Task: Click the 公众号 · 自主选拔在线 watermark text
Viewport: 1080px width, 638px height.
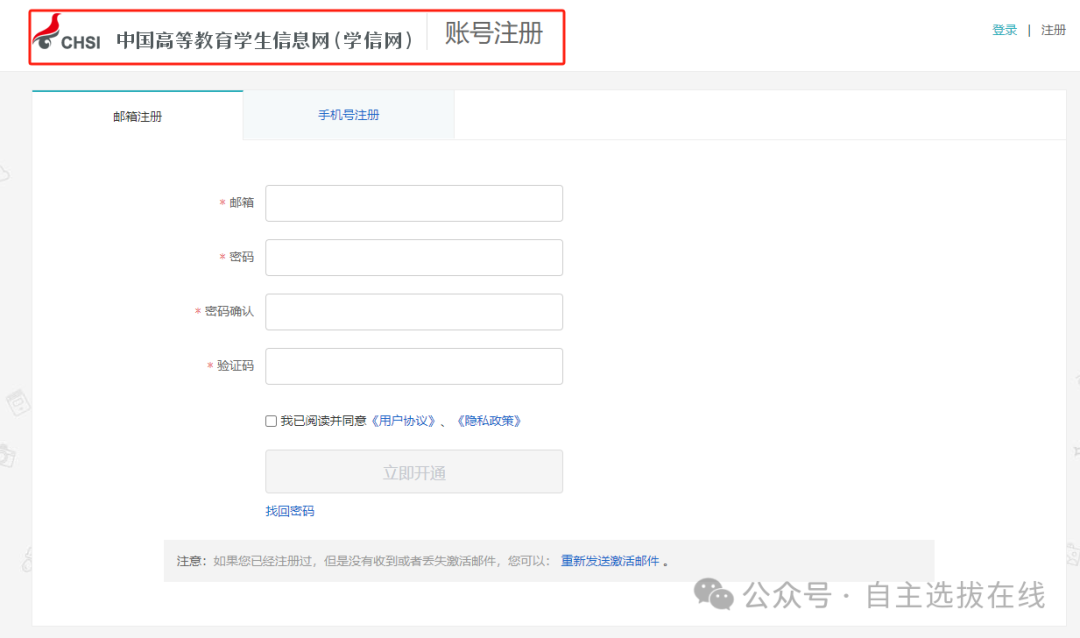Action: (x=893, y=596)
